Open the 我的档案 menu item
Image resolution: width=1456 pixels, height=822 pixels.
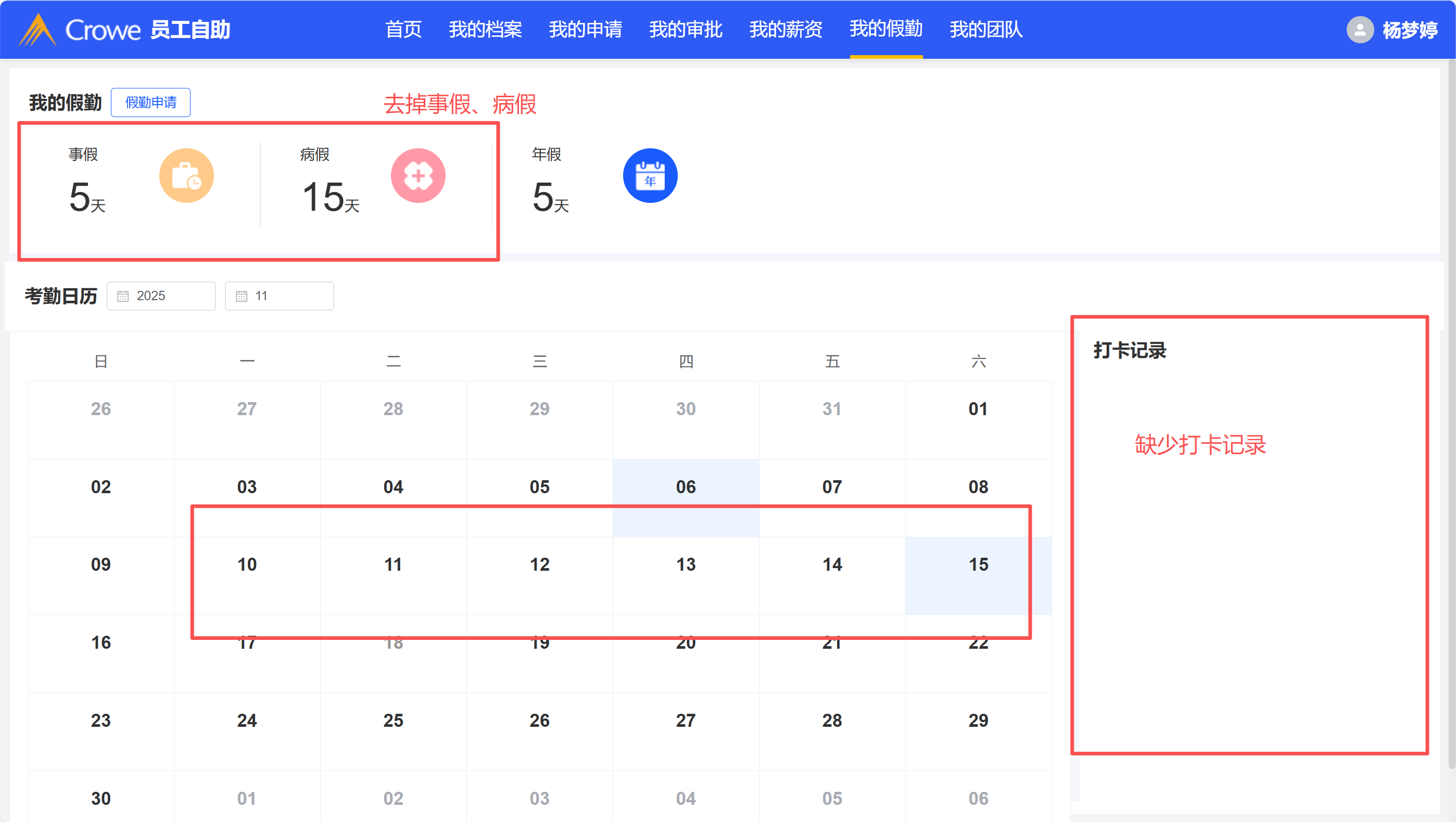[485, 29]
